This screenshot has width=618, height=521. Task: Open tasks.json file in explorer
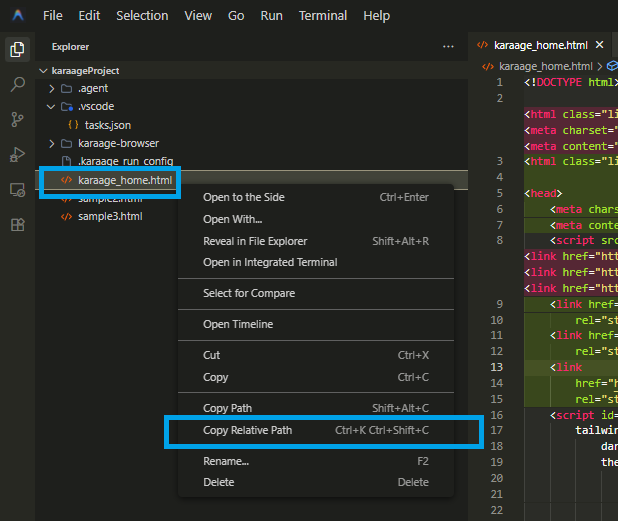(x=107, y=125)
